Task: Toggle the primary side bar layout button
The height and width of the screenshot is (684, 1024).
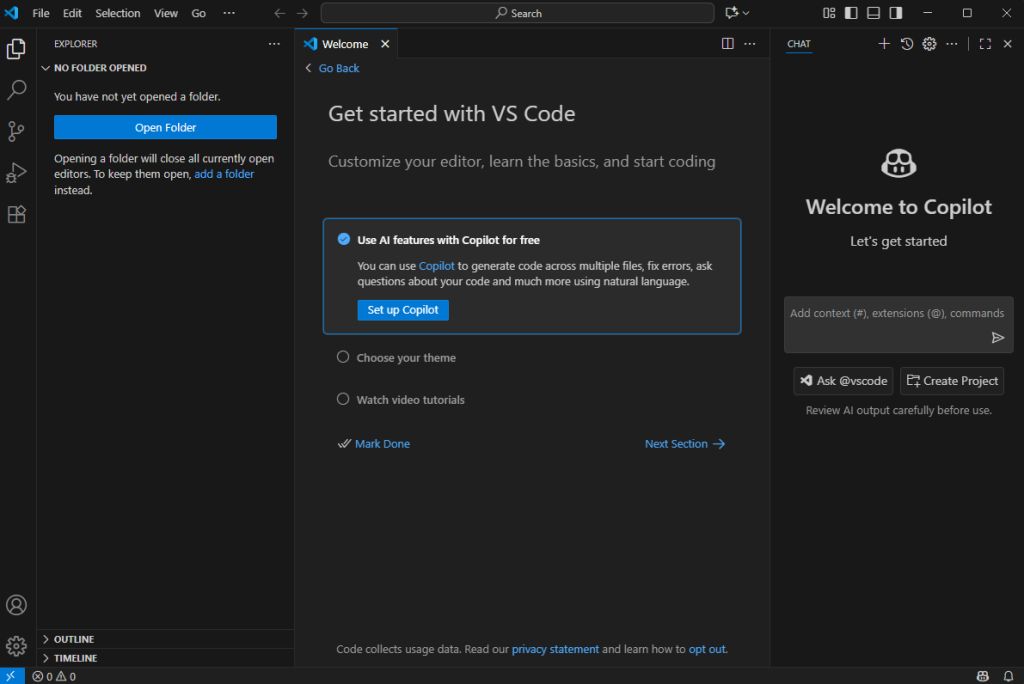Action: point(851,13)
